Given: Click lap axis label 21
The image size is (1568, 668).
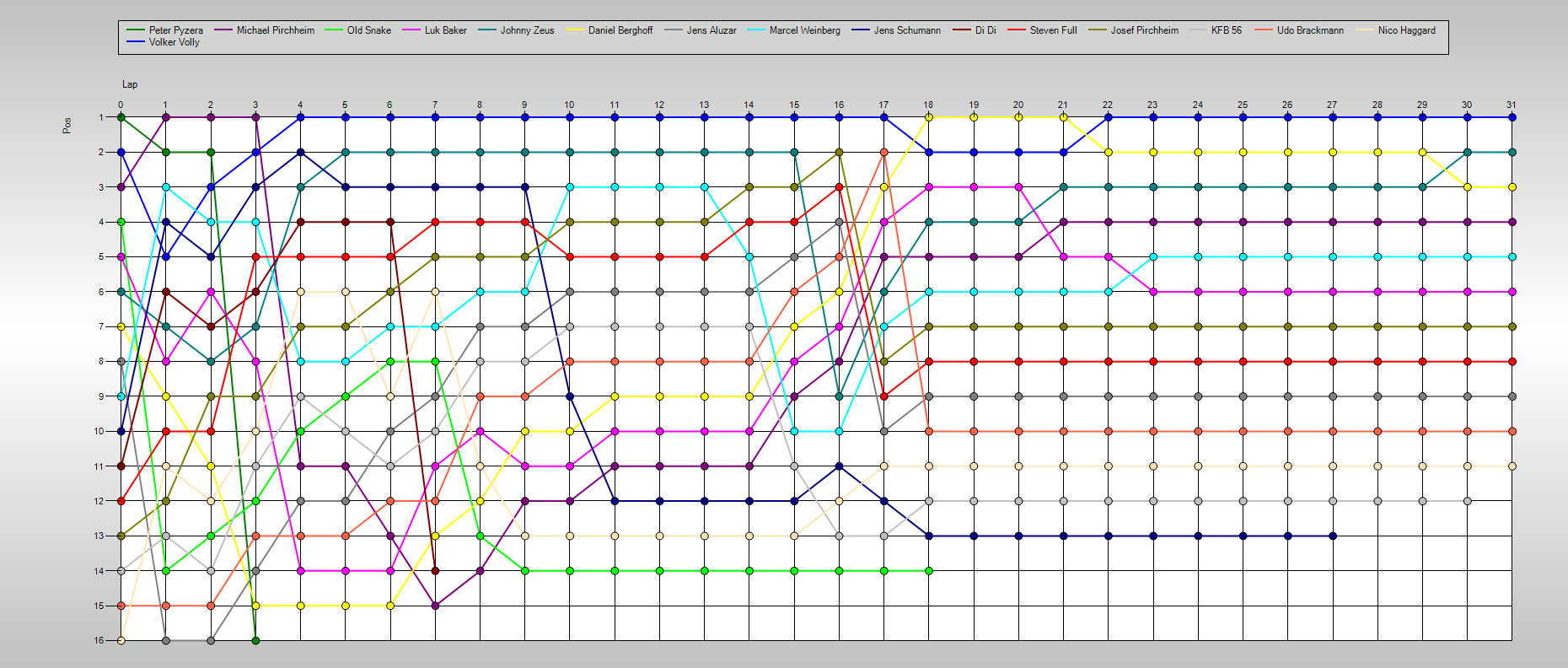Looking at the screenshot, I should pyautogui.click(x=1063, y=105).
